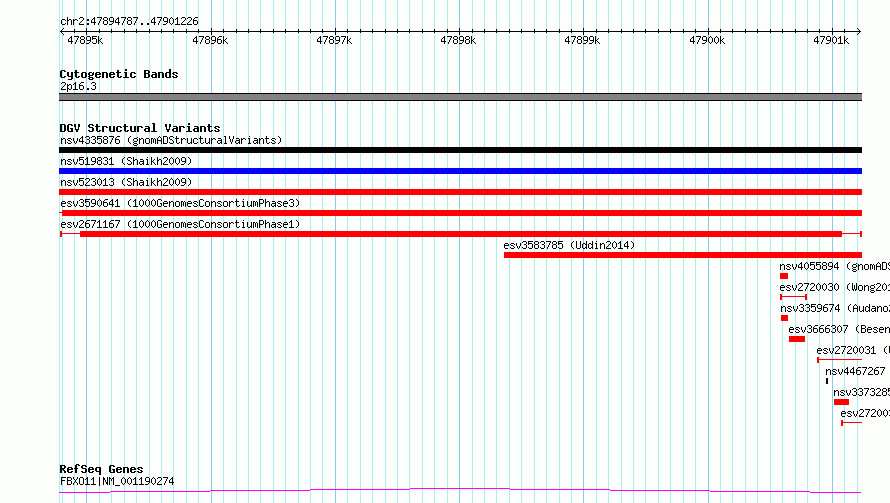Click the DGV Structural Variants track title
The image size is (890, 503).
[x=140, y=128]
